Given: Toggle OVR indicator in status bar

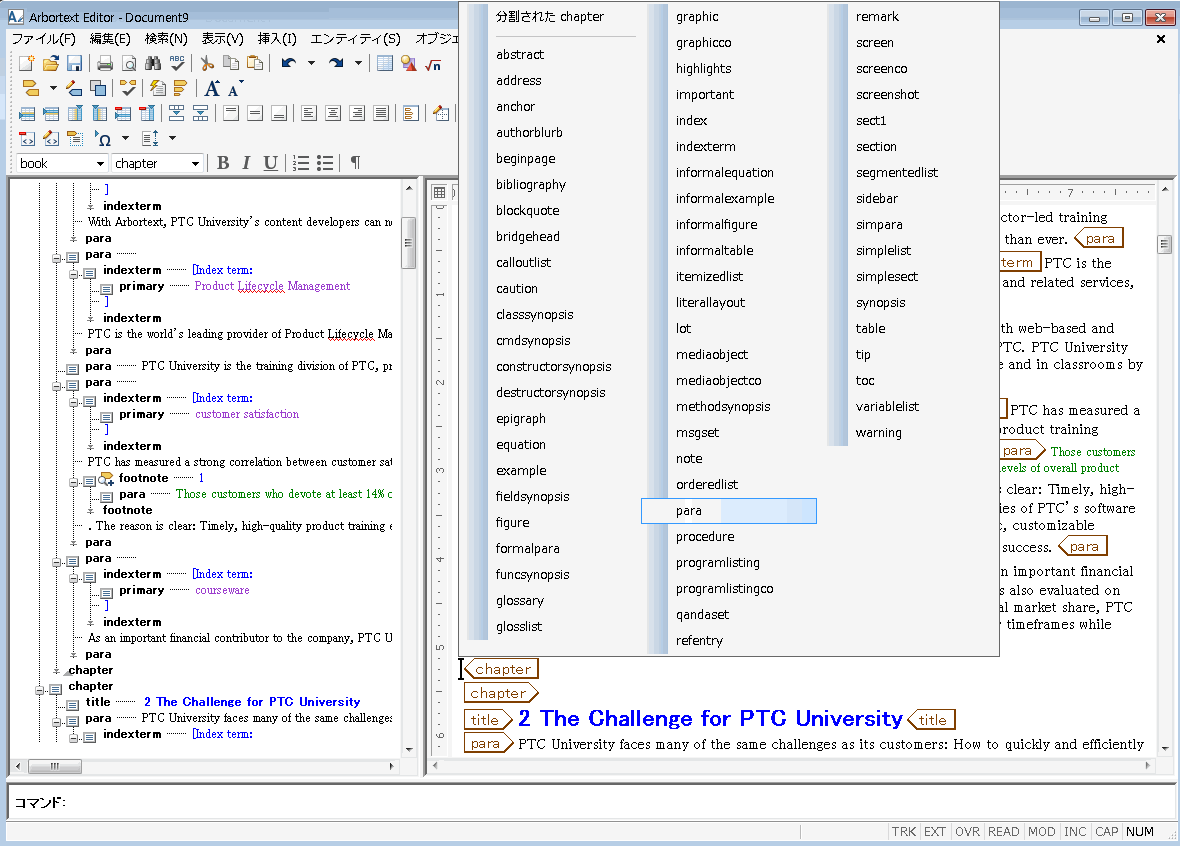Looking at the screenshot, I should pos(967,832).
